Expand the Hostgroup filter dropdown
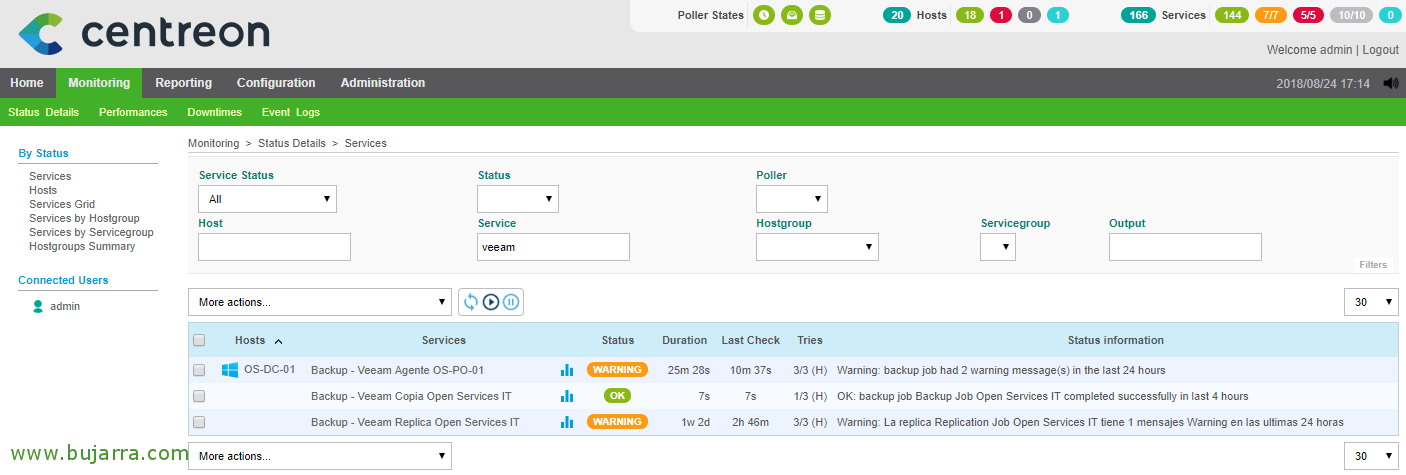1406x475 pixels. (x=816, y=247)
